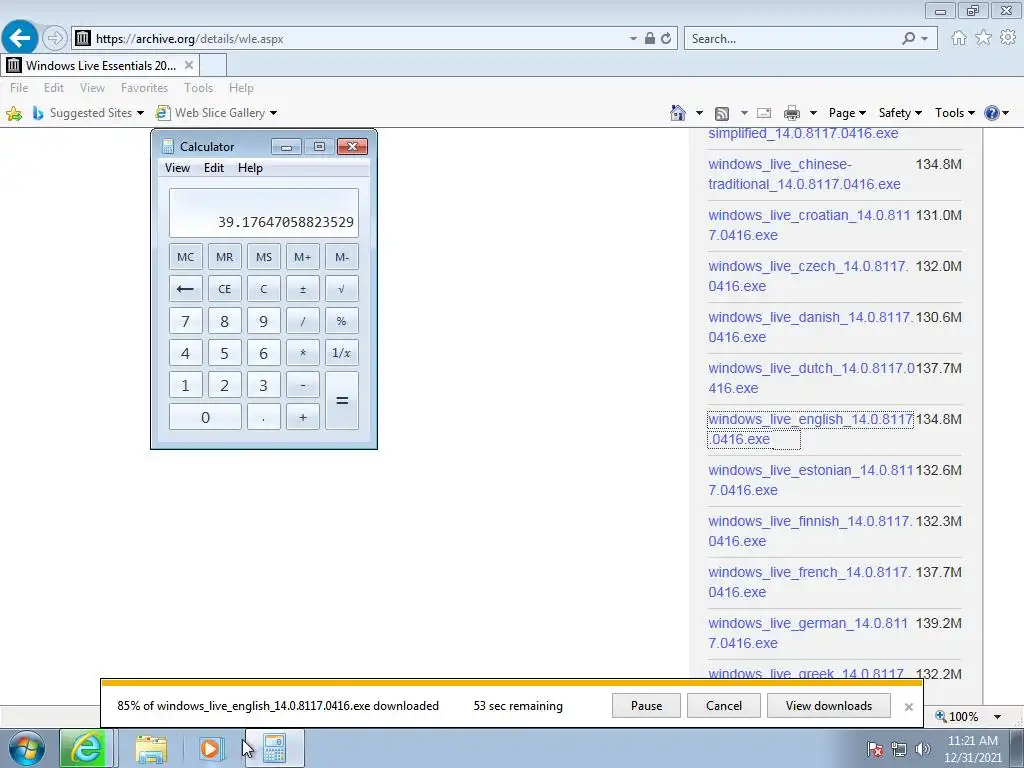Open the blank new tab button
Image resolution: width=1024 pixels, height=768 pixels.
[213, 65]
